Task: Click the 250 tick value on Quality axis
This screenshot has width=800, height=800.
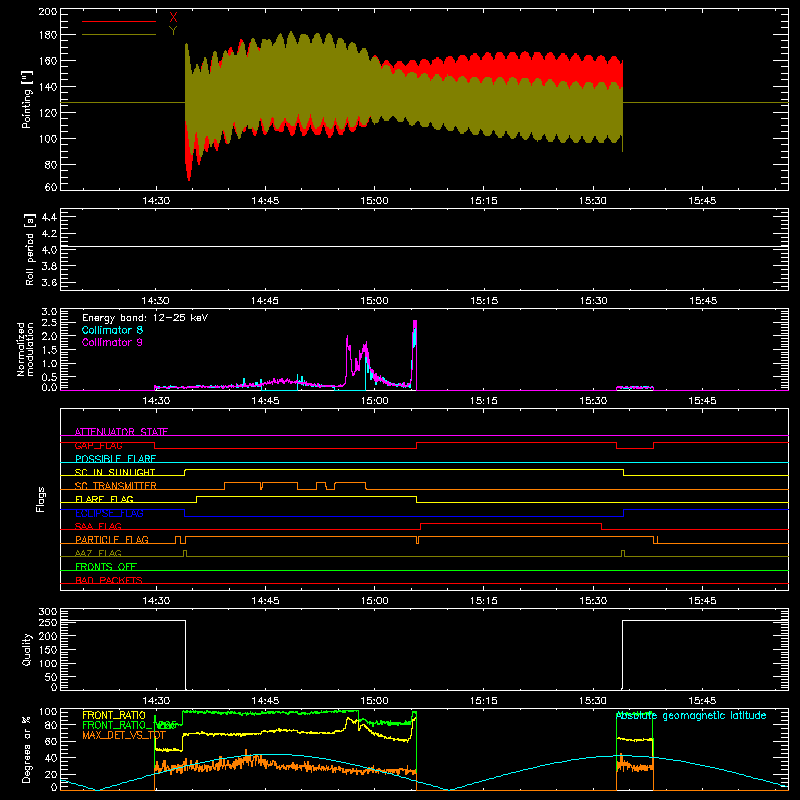Action: (x=47, y=623)
